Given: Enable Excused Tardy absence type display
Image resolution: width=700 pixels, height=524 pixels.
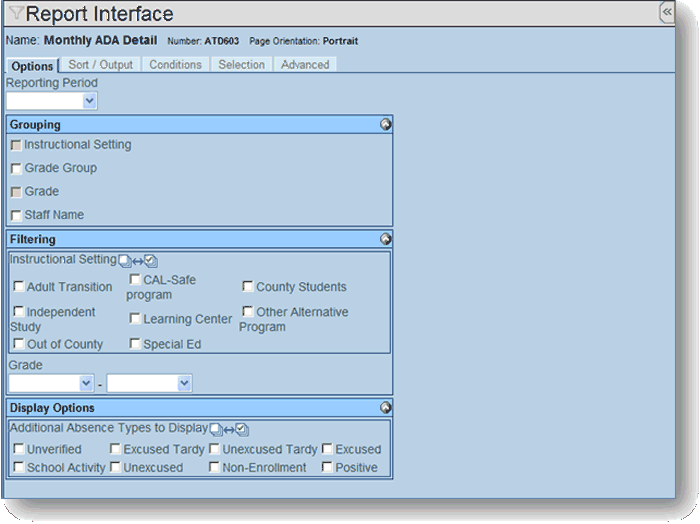Looking at the screenshot, I should coord(115,449).
